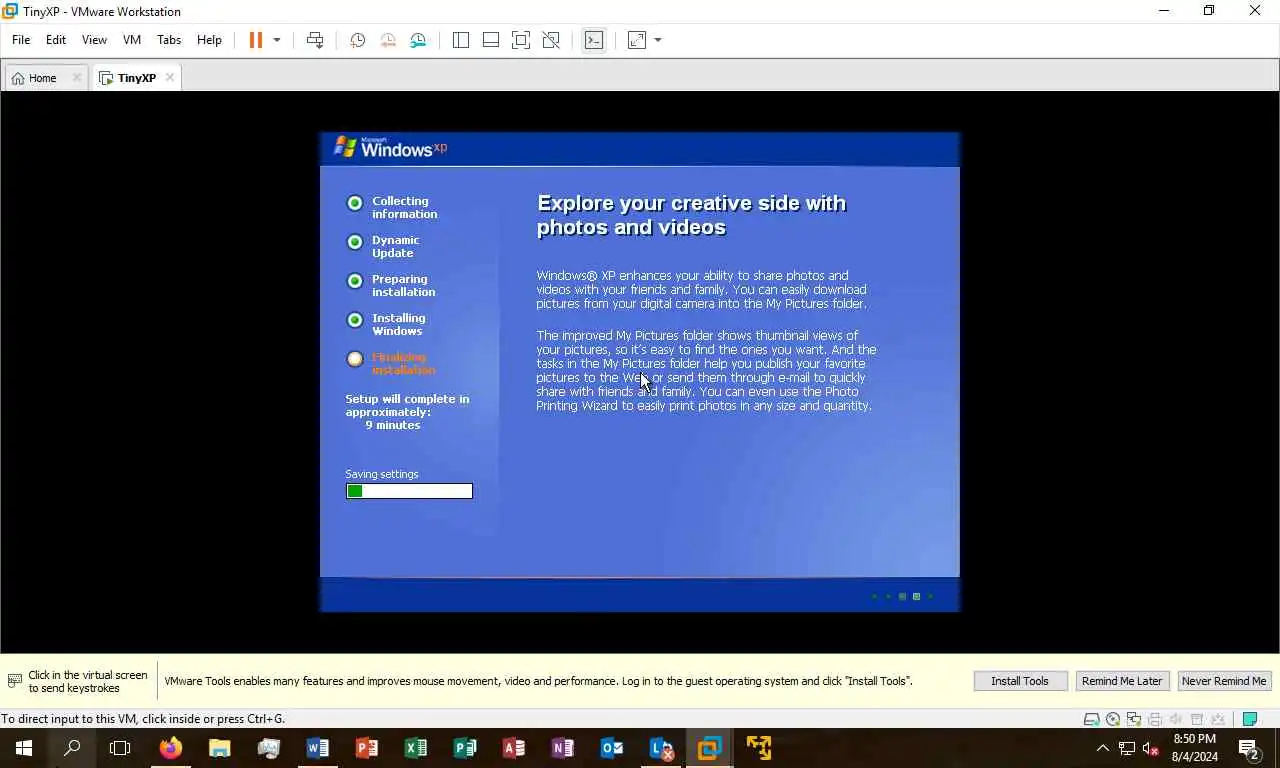Viewport: 1280px width, 768px height.
Task: Close the TinyXP tab
Action: click(x=170, y=78)
